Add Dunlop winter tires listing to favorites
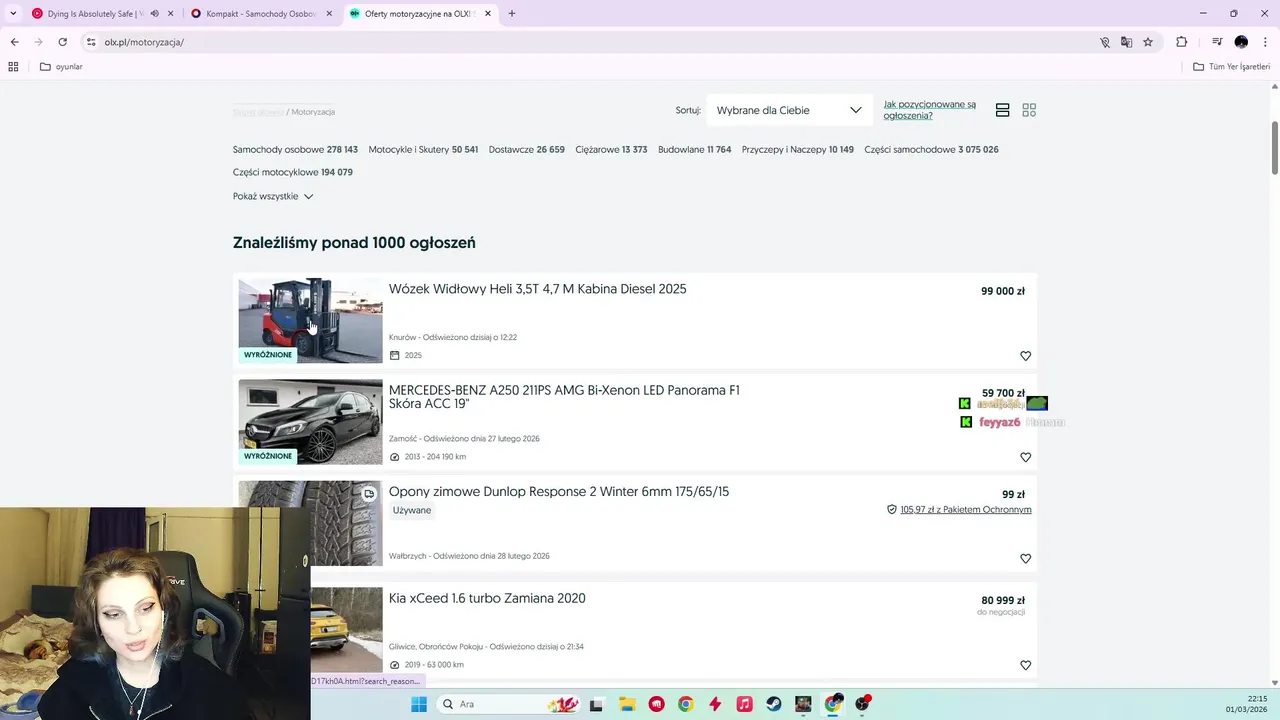Screen dimensions: 1280x720 pos(1025,559)
